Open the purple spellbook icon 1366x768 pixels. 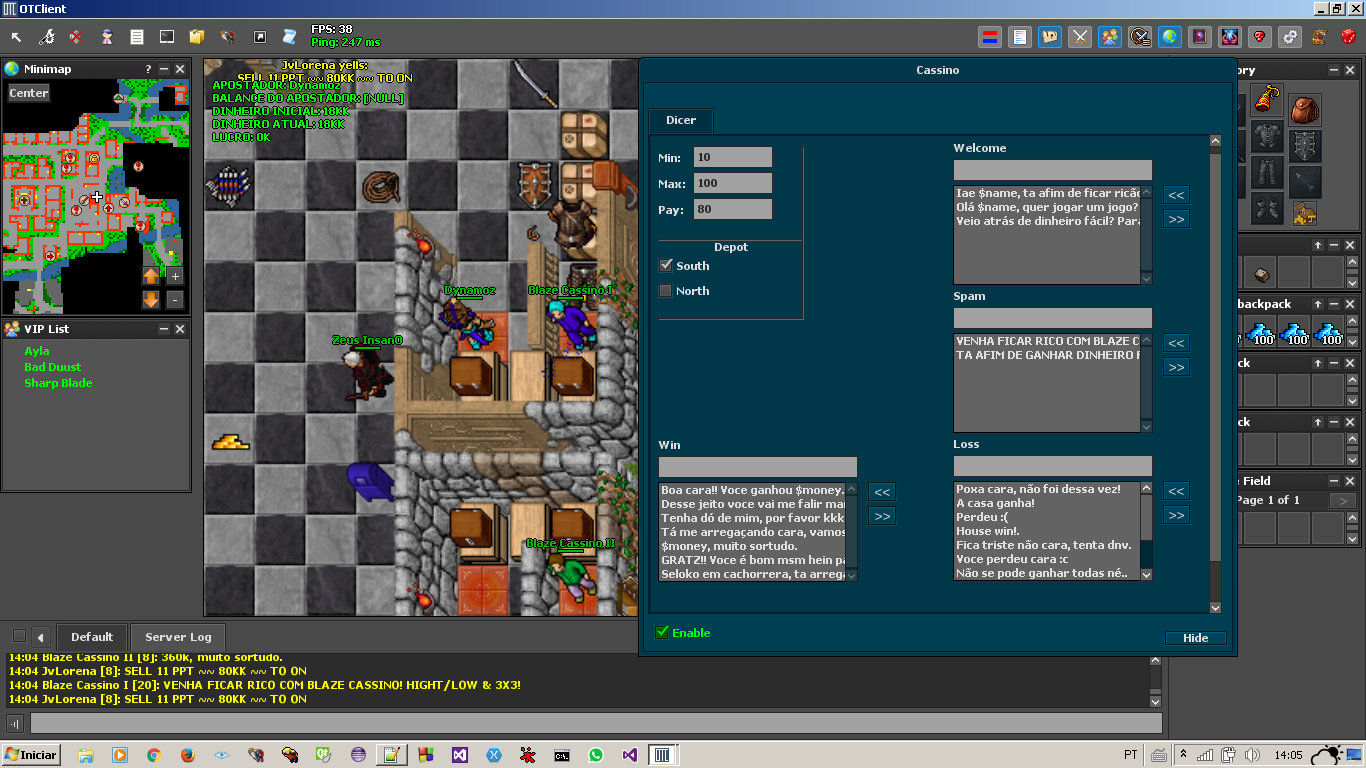pyautogui.click(x=1200, y=37)
